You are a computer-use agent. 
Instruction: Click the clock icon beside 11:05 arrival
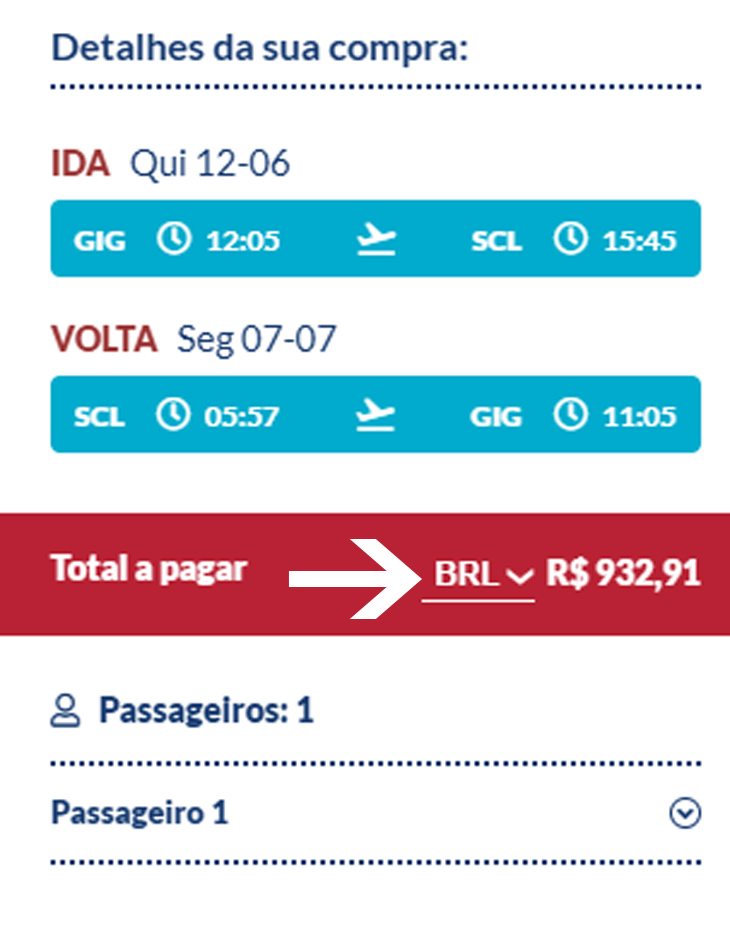tap(570, 414)
